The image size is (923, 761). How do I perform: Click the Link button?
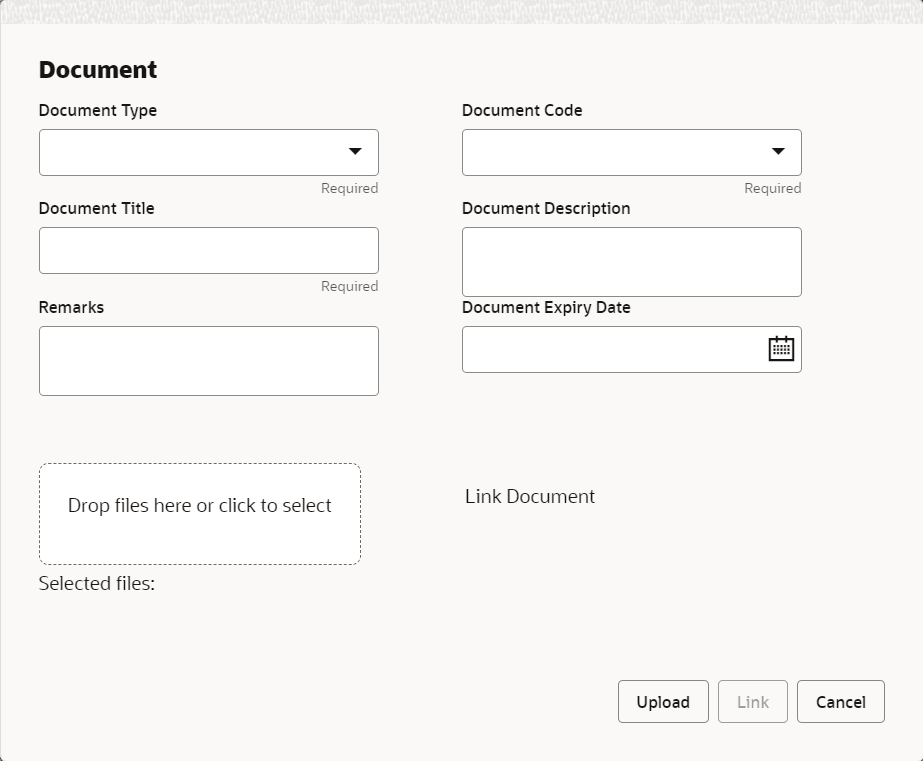[x=752, y=702]
